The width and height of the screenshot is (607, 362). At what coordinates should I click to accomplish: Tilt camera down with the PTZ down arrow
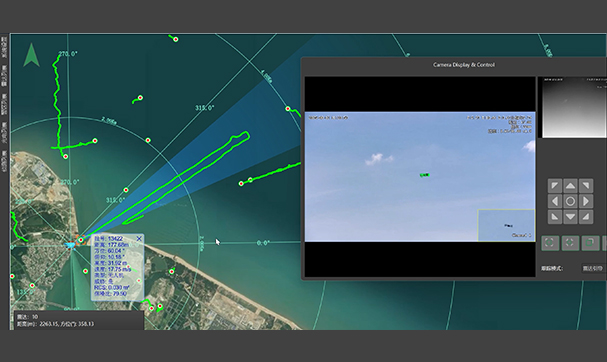pos(570,217)
